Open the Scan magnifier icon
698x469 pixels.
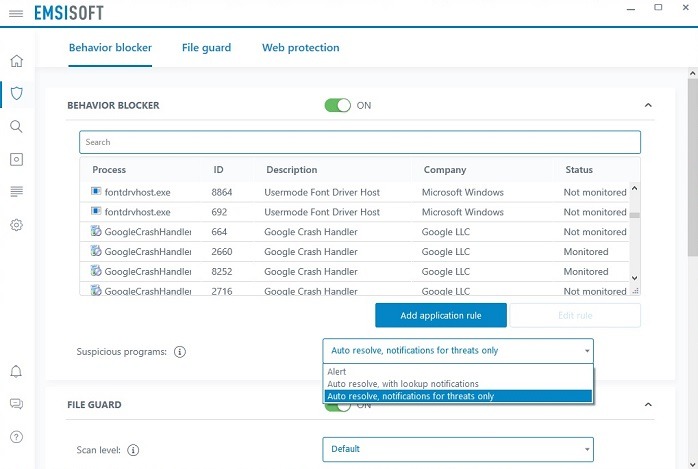[x=16, y=126]
